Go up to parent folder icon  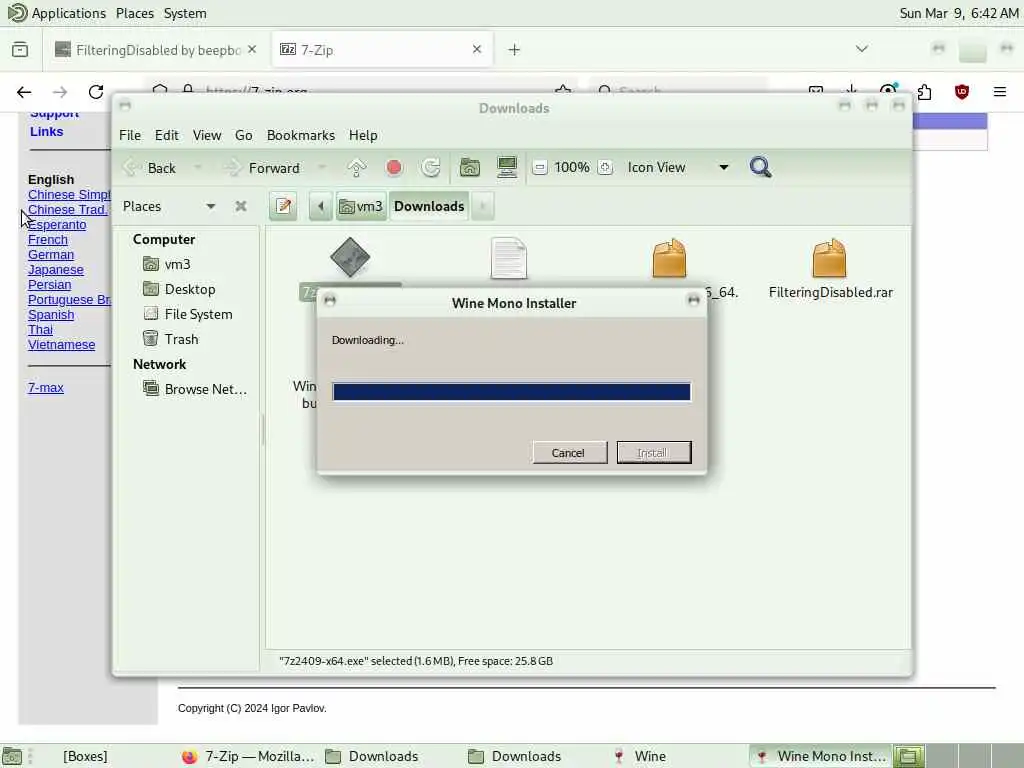(x=357, y=168)
